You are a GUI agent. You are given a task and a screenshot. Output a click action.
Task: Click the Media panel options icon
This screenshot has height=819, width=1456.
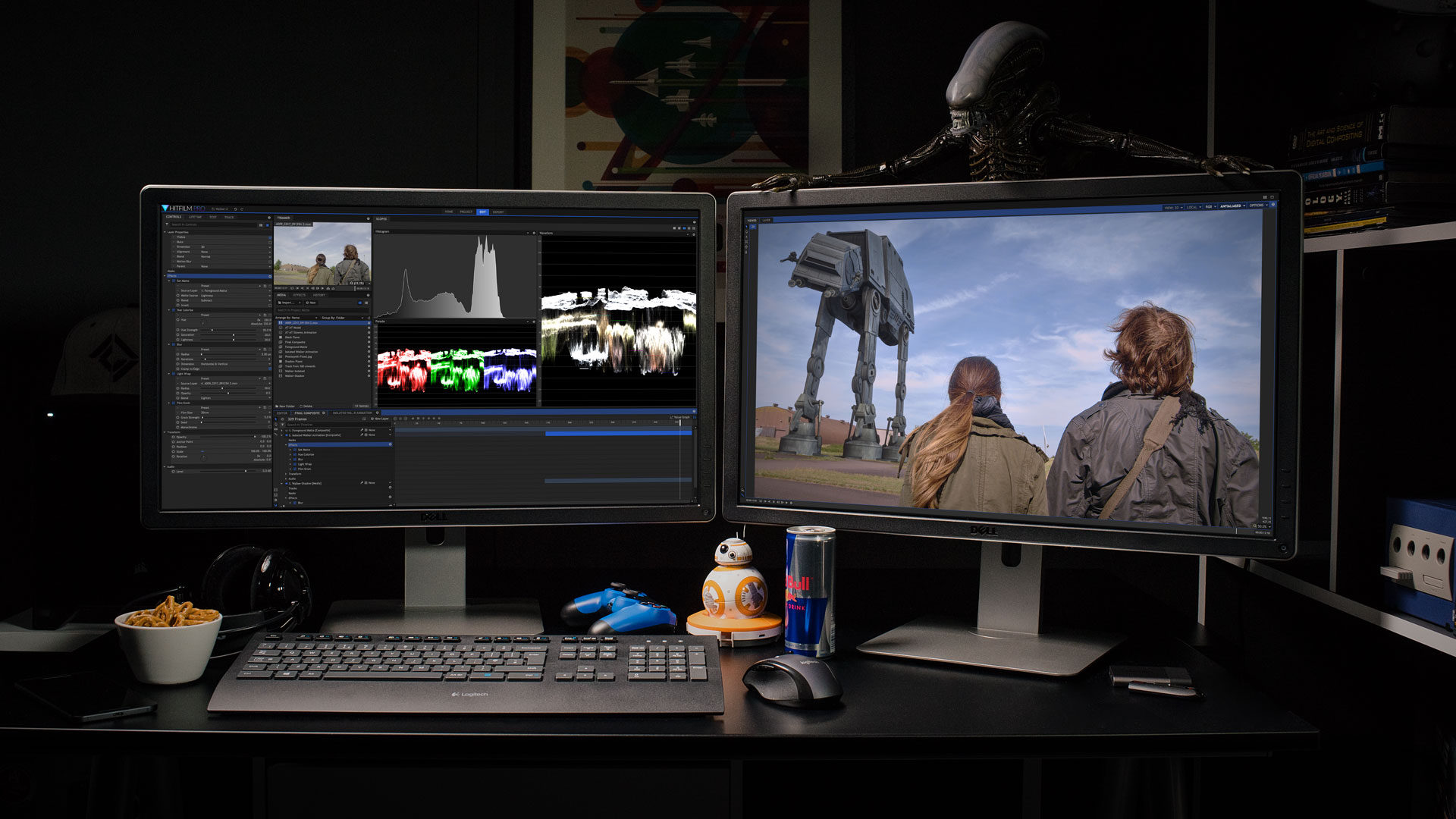(x=368, y=295)
